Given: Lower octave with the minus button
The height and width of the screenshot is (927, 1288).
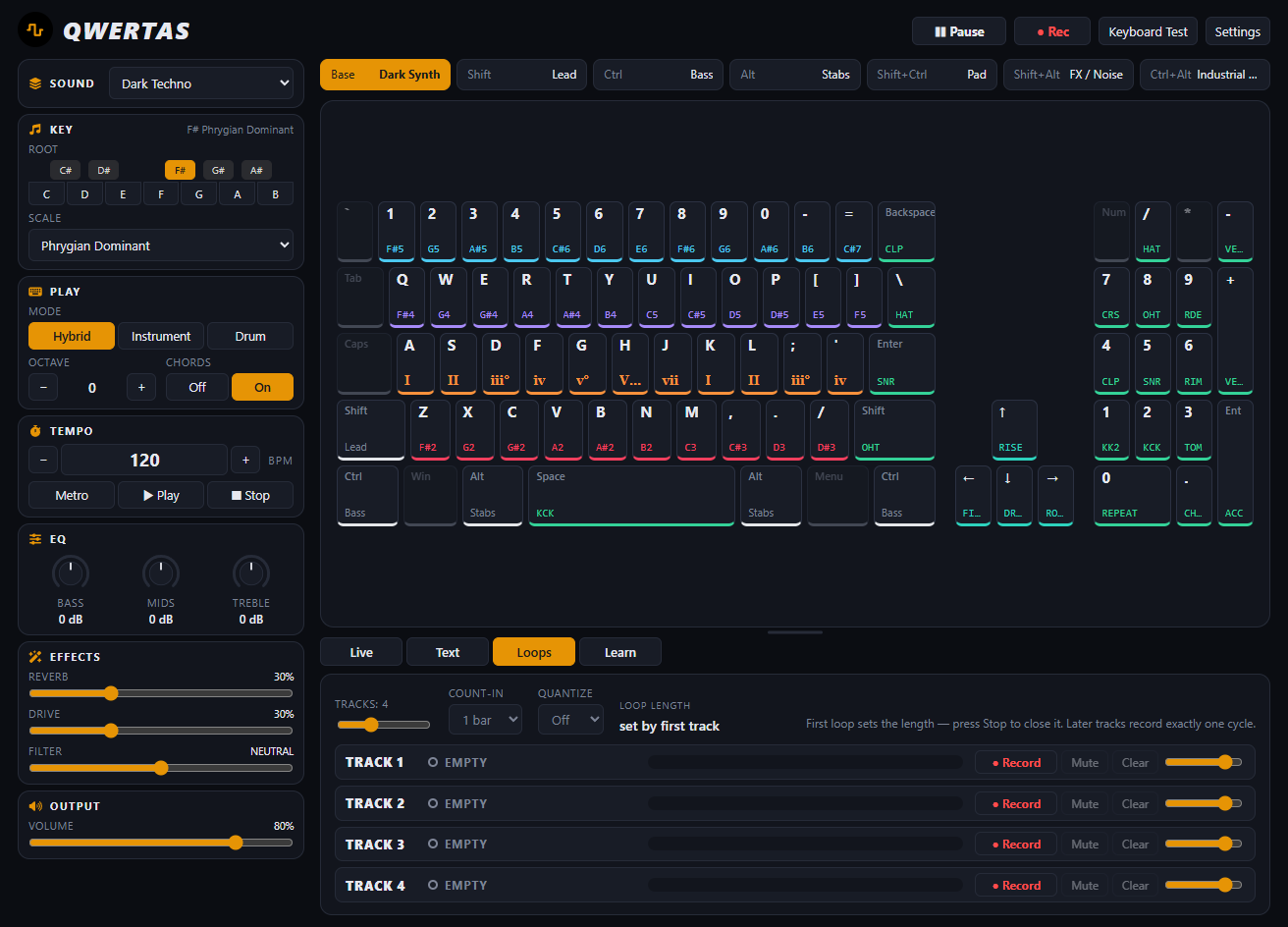Looking at the screenshot, I should click(x=43, y=387).
